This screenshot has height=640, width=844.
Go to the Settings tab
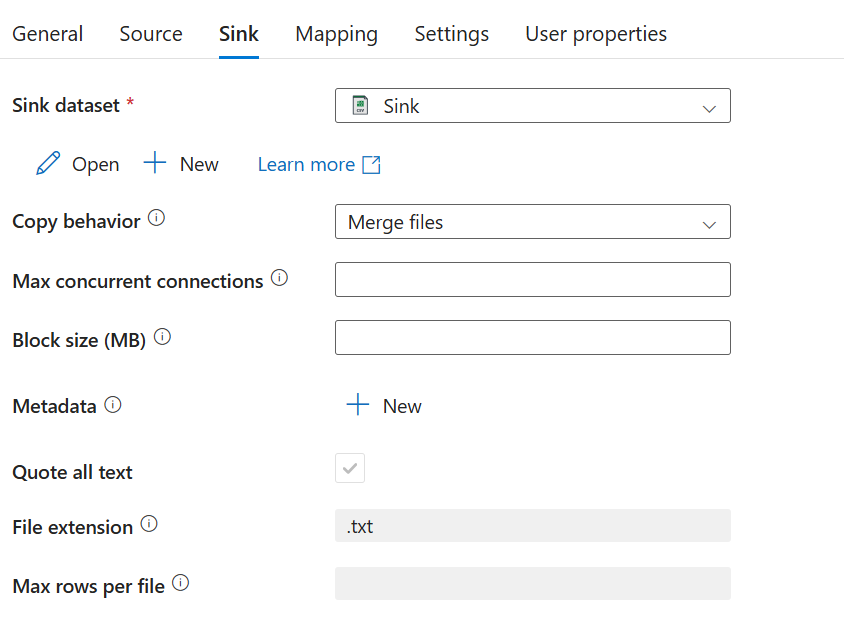coord(451,34)
